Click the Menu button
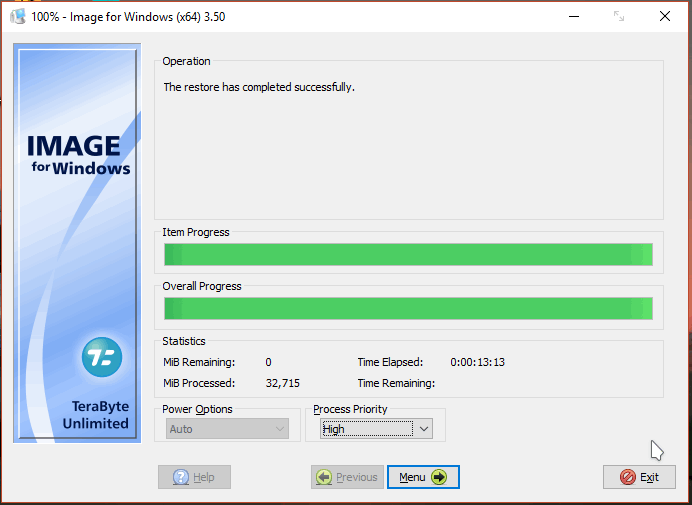The width and height of the screenshot is (692, 505). (x=423, y=477)
